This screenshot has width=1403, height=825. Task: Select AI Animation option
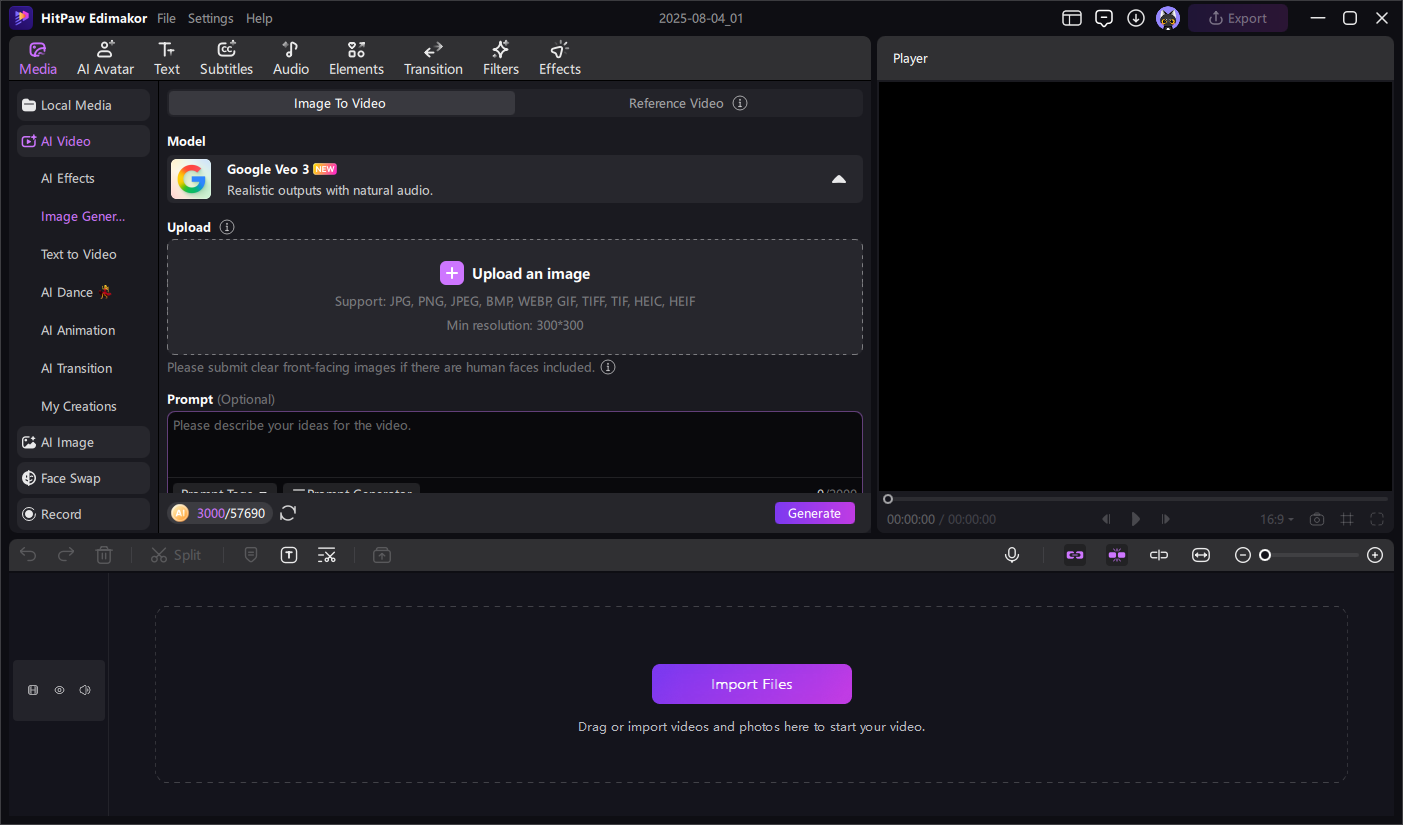(x=78, y=330)
